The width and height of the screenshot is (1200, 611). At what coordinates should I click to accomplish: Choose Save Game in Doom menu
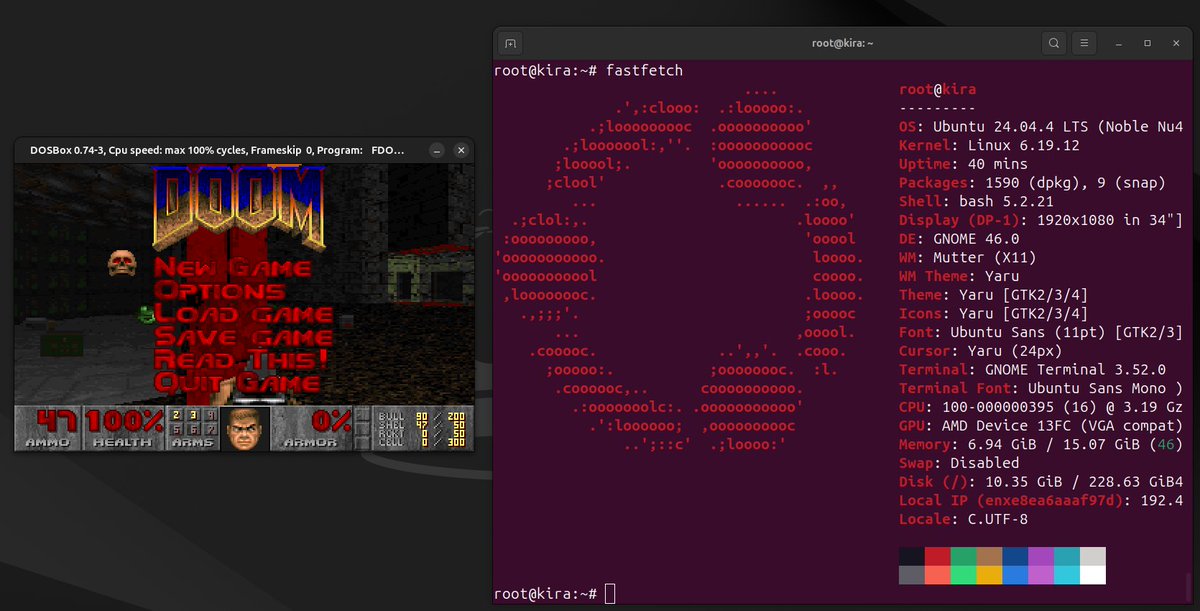coord(243,337)
